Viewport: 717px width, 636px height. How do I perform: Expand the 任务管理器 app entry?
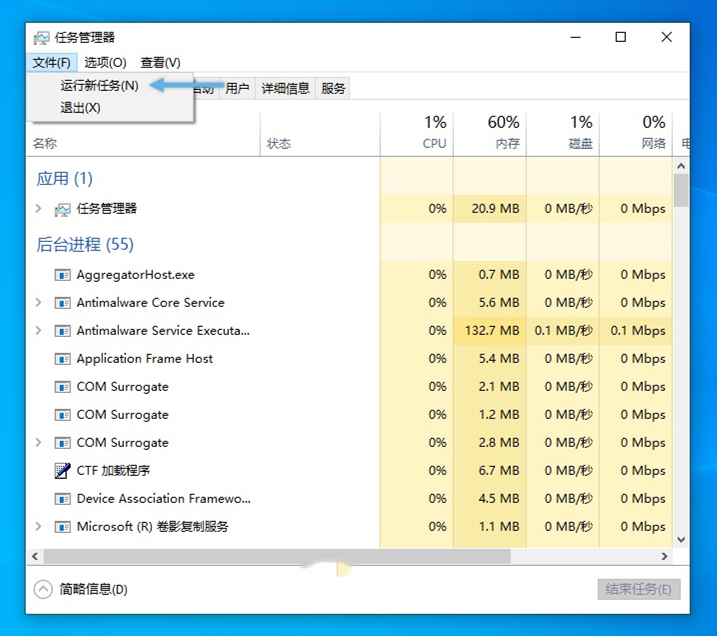click(x=38, y=209)
